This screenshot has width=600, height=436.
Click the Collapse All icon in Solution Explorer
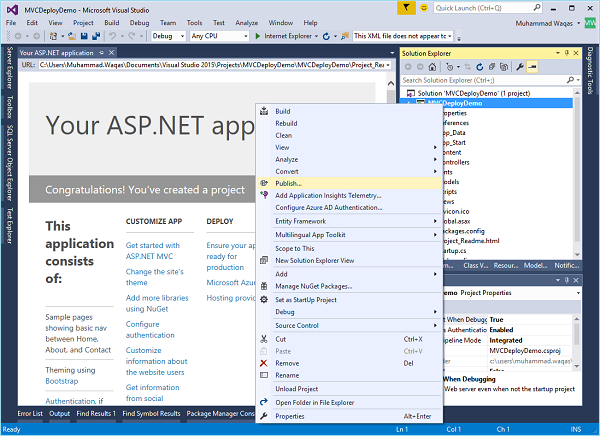point(492,67)
